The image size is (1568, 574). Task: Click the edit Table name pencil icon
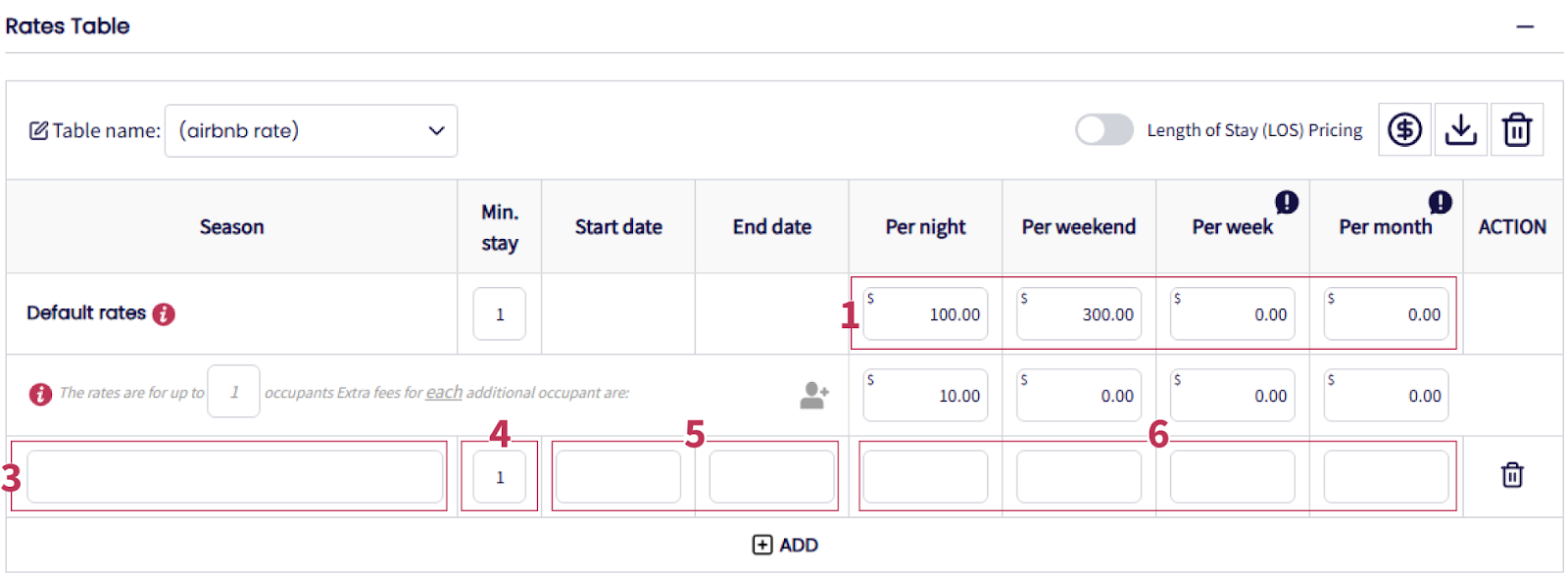coord(38,131)
